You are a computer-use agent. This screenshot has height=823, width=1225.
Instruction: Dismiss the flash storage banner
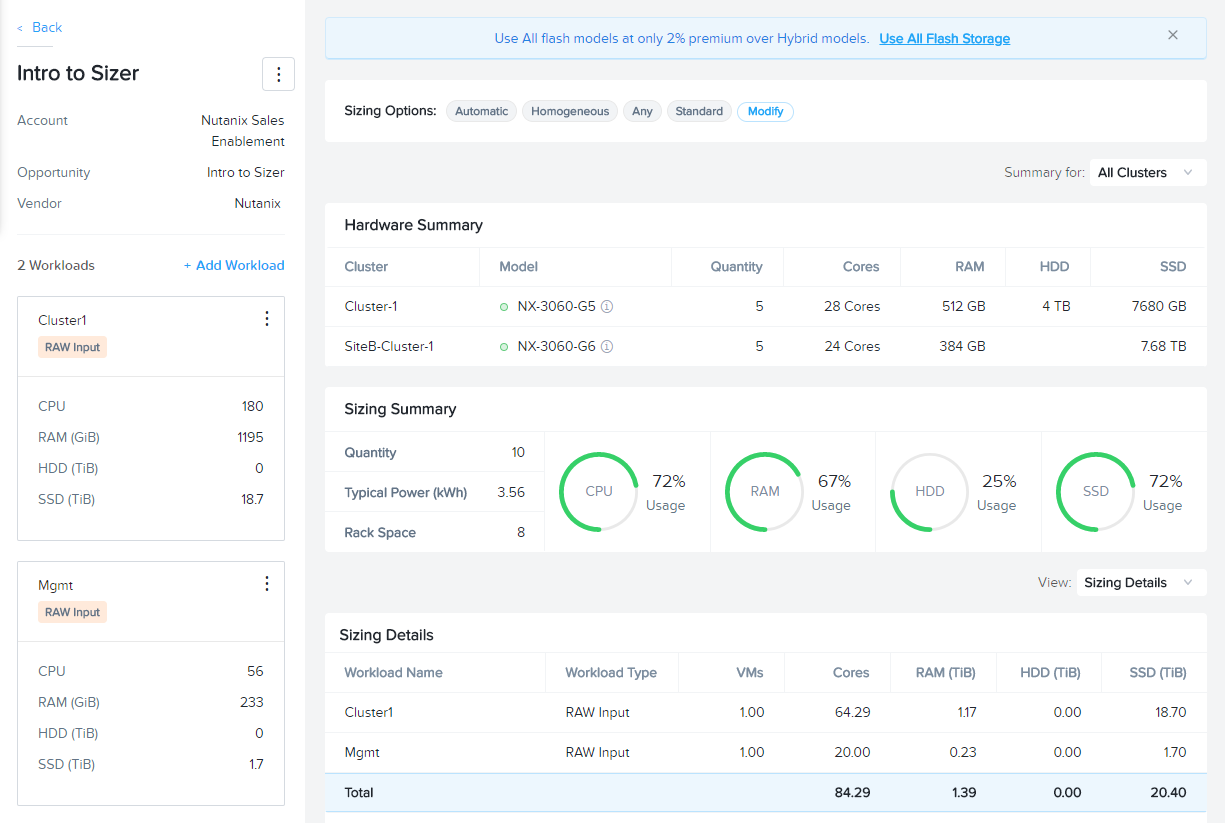tap(1173, 35)
